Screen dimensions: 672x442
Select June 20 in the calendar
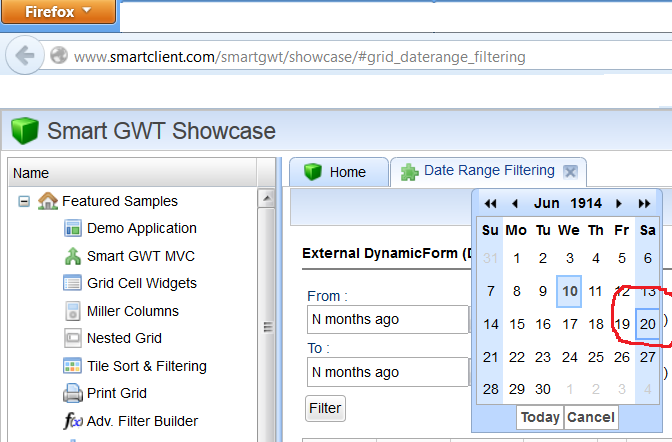(647, 324)
